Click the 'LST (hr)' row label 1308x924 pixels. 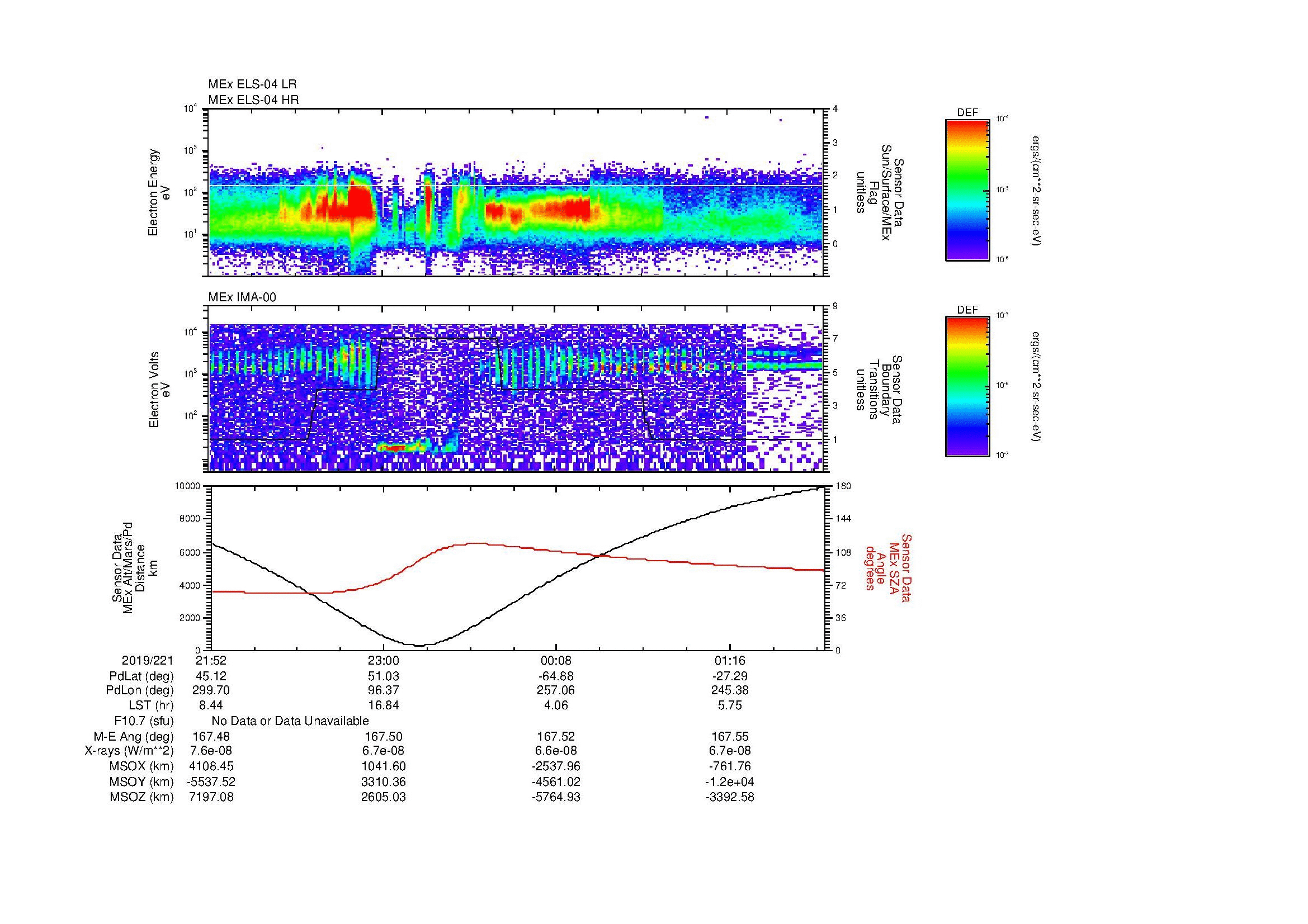tap(151, 705)
